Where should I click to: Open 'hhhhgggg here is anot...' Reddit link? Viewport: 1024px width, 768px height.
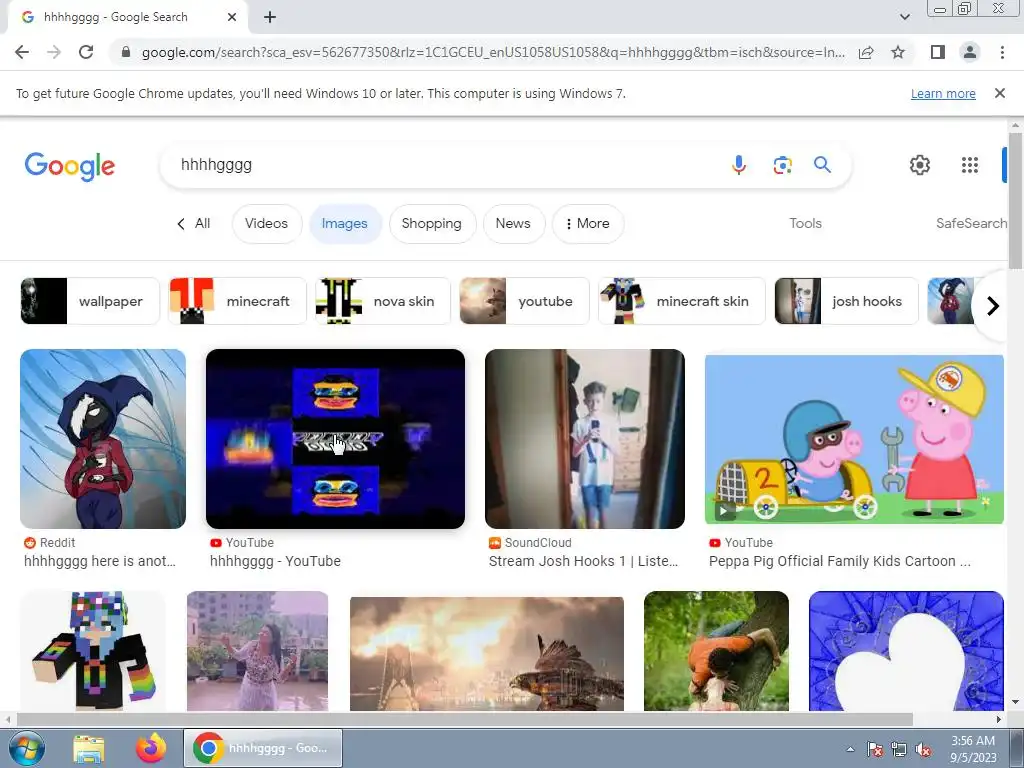[x=100, y=561]
